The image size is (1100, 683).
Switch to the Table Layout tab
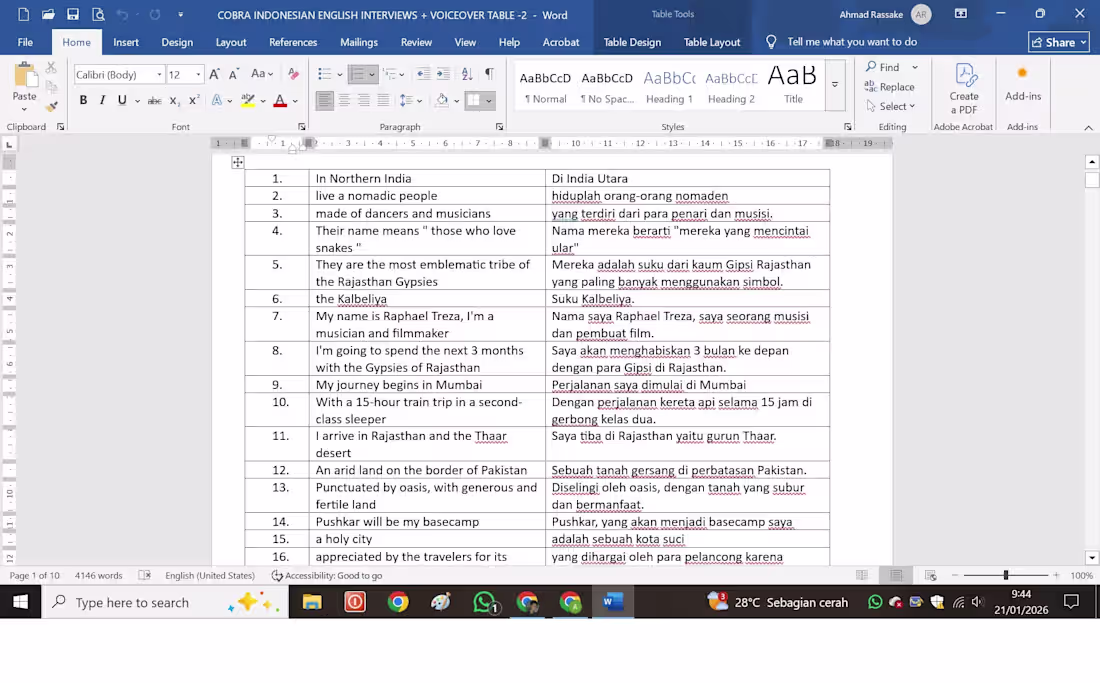tap(712, 42)
